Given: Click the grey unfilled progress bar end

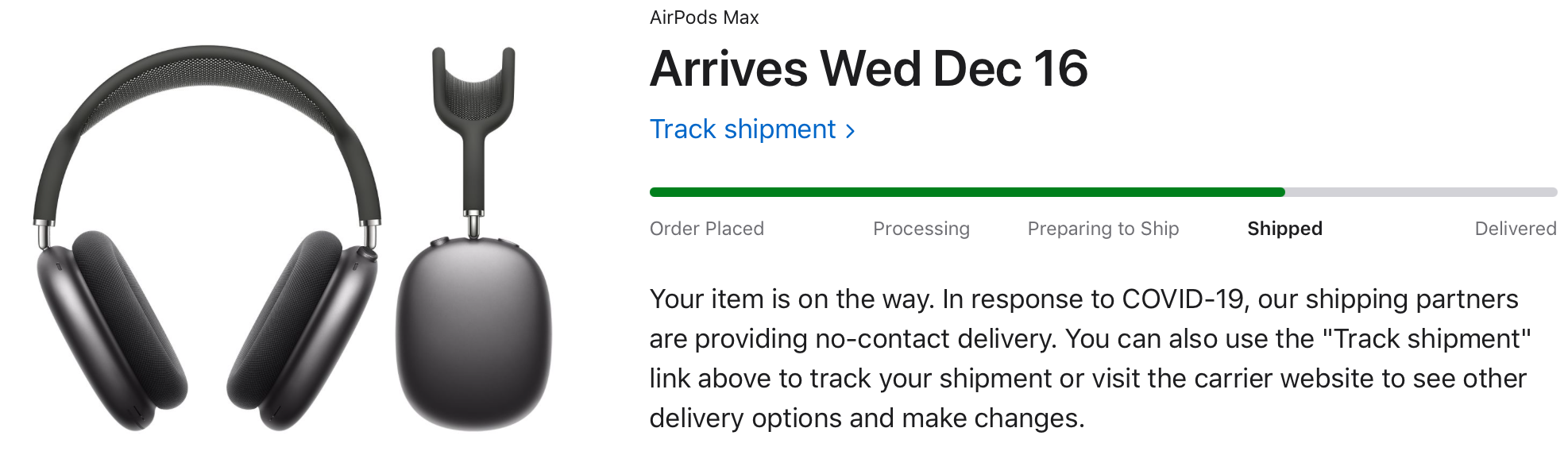Looking at the screenshot, I should click(x=1422, y=192).
